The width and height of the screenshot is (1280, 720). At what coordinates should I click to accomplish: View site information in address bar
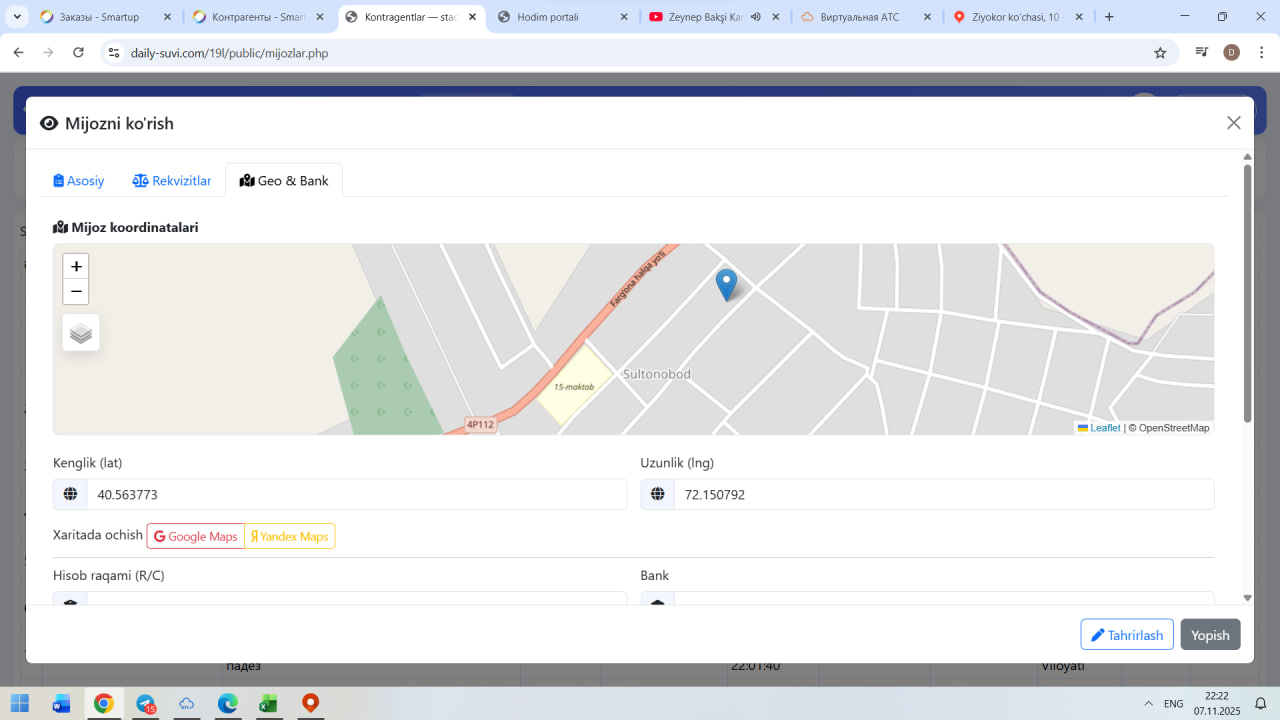[114, 53]
